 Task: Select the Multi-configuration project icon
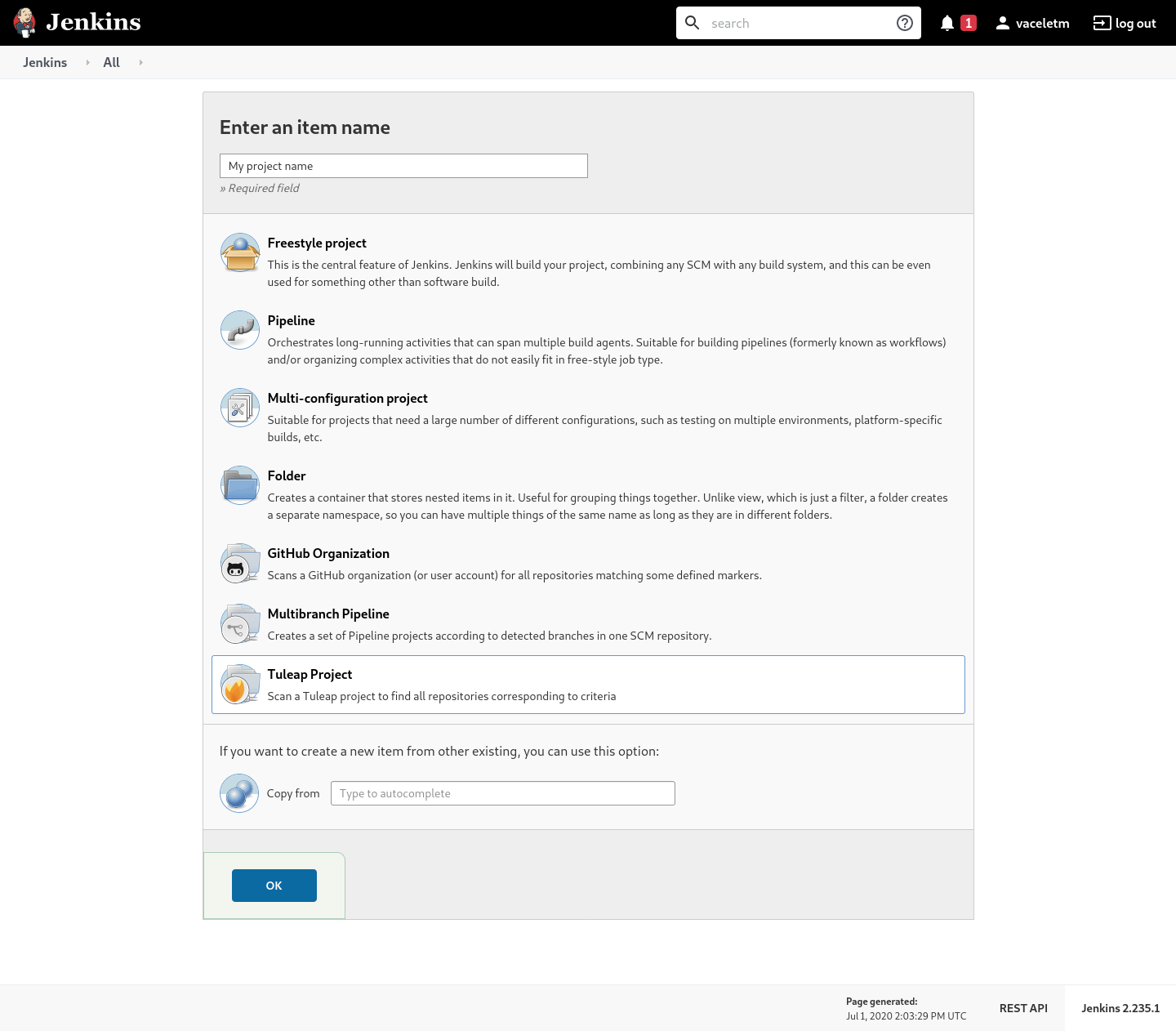click(240, 408)
